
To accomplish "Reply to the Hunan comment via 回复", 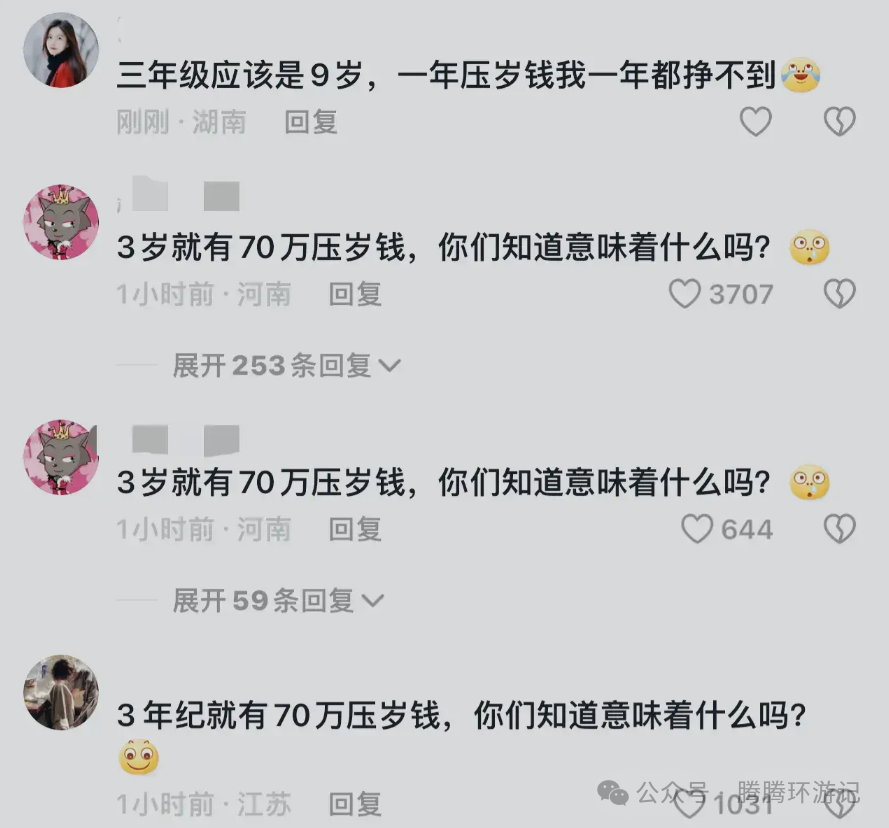I will (311, 122).
